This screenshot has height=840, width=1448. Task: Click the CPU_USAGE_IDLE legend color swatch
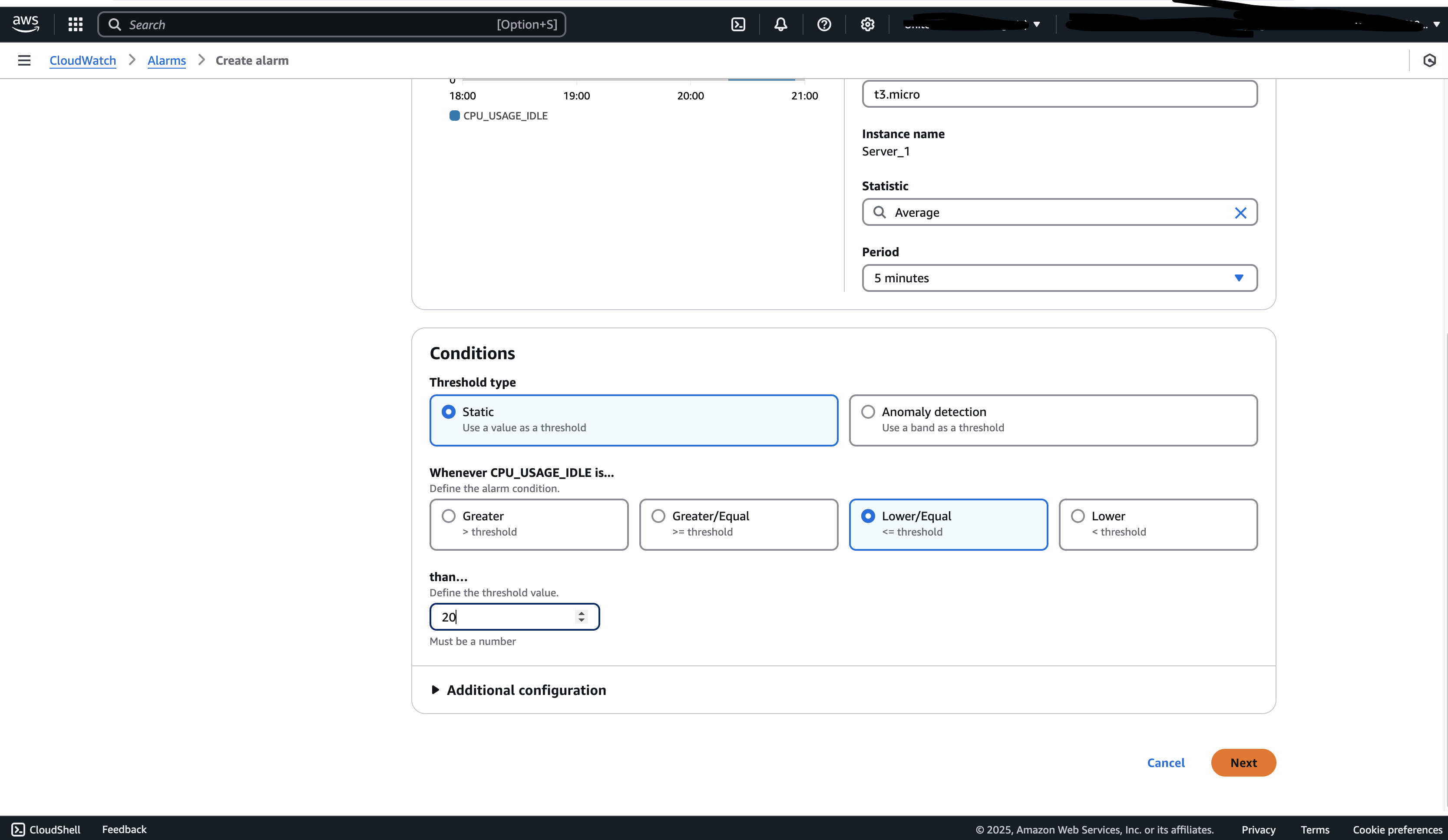coord(455,116)
